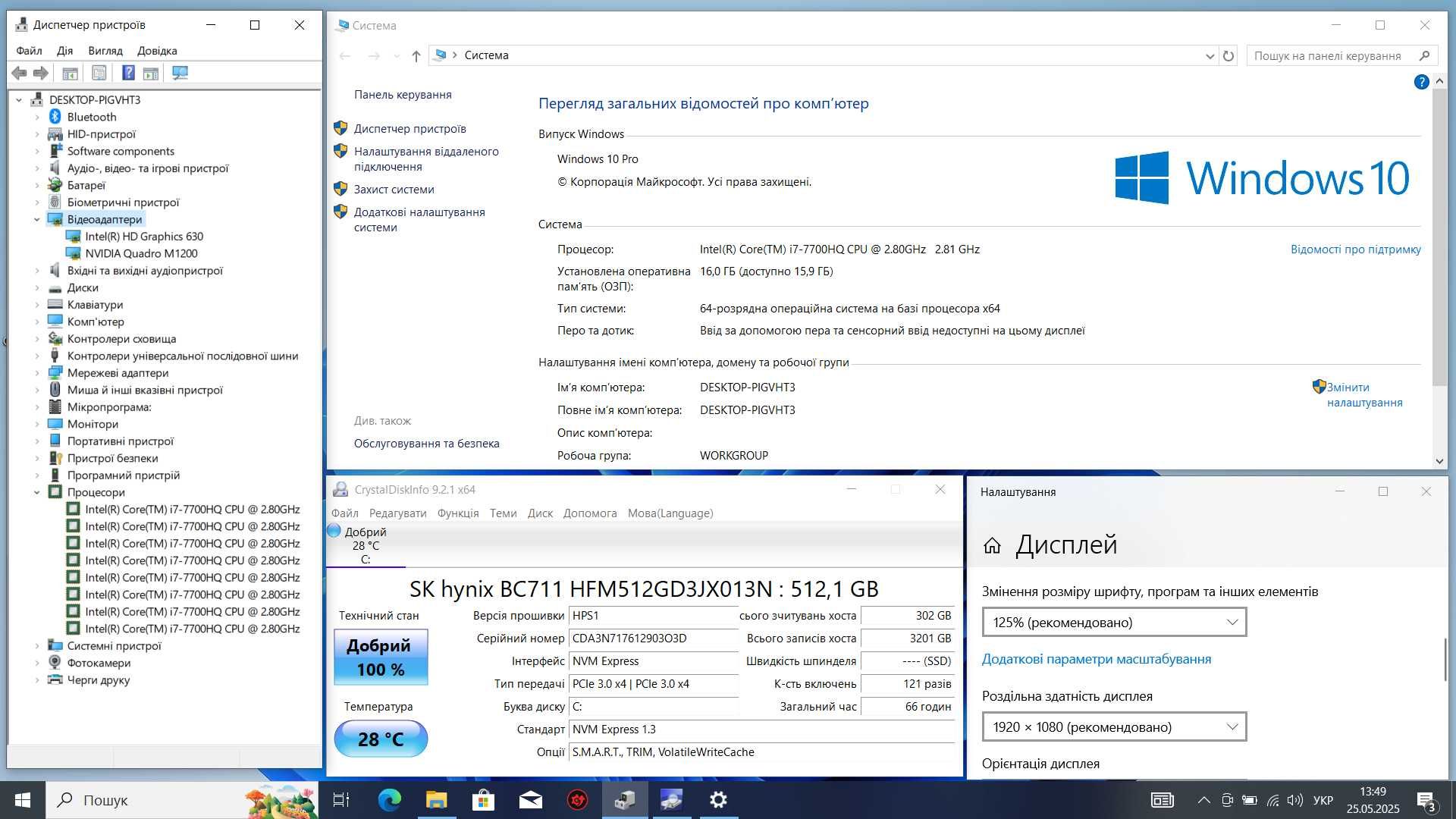Click Диспетчер пристроїв link in System window
Image resolution: width=1456 pixels, height=819 pixels.
(409, 129)
